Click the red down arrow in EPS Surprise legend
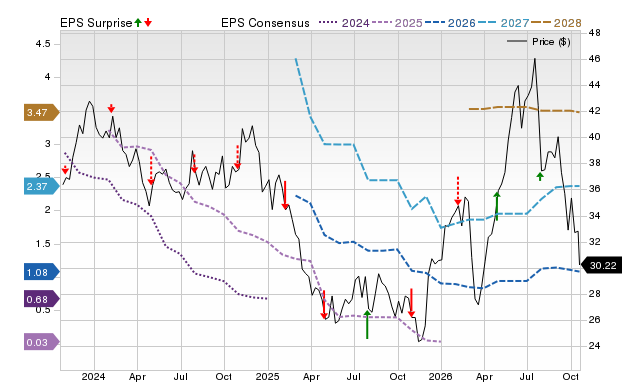640x382 pixels. 148,22
